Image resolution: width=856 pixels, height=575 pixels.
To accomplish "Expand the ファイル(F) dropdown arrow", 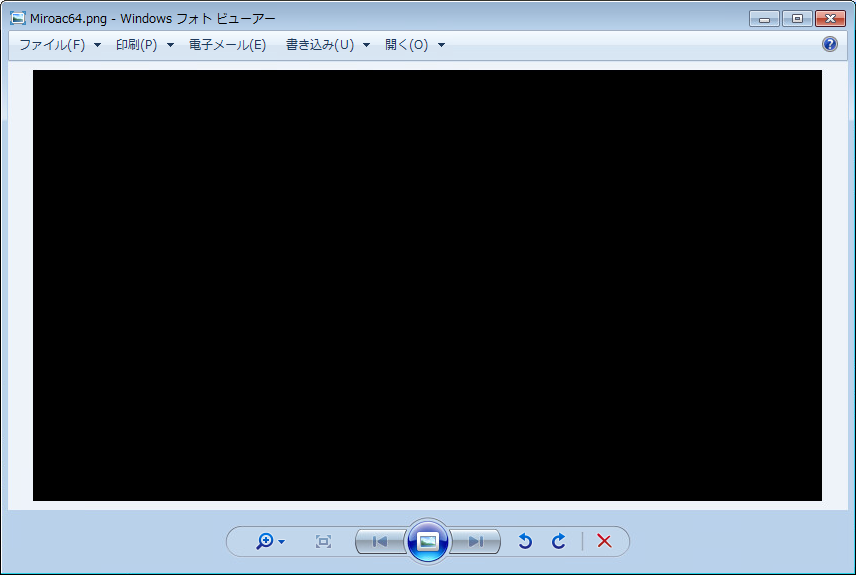I will click(x=97, y=45).
